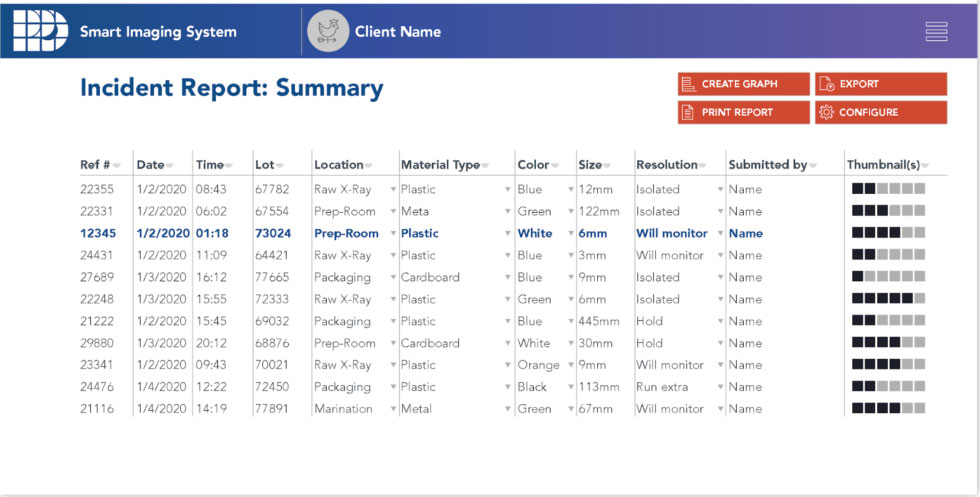
Task: Expand Color dropdown for row 23341 Orange
Action: coord(571,365)
